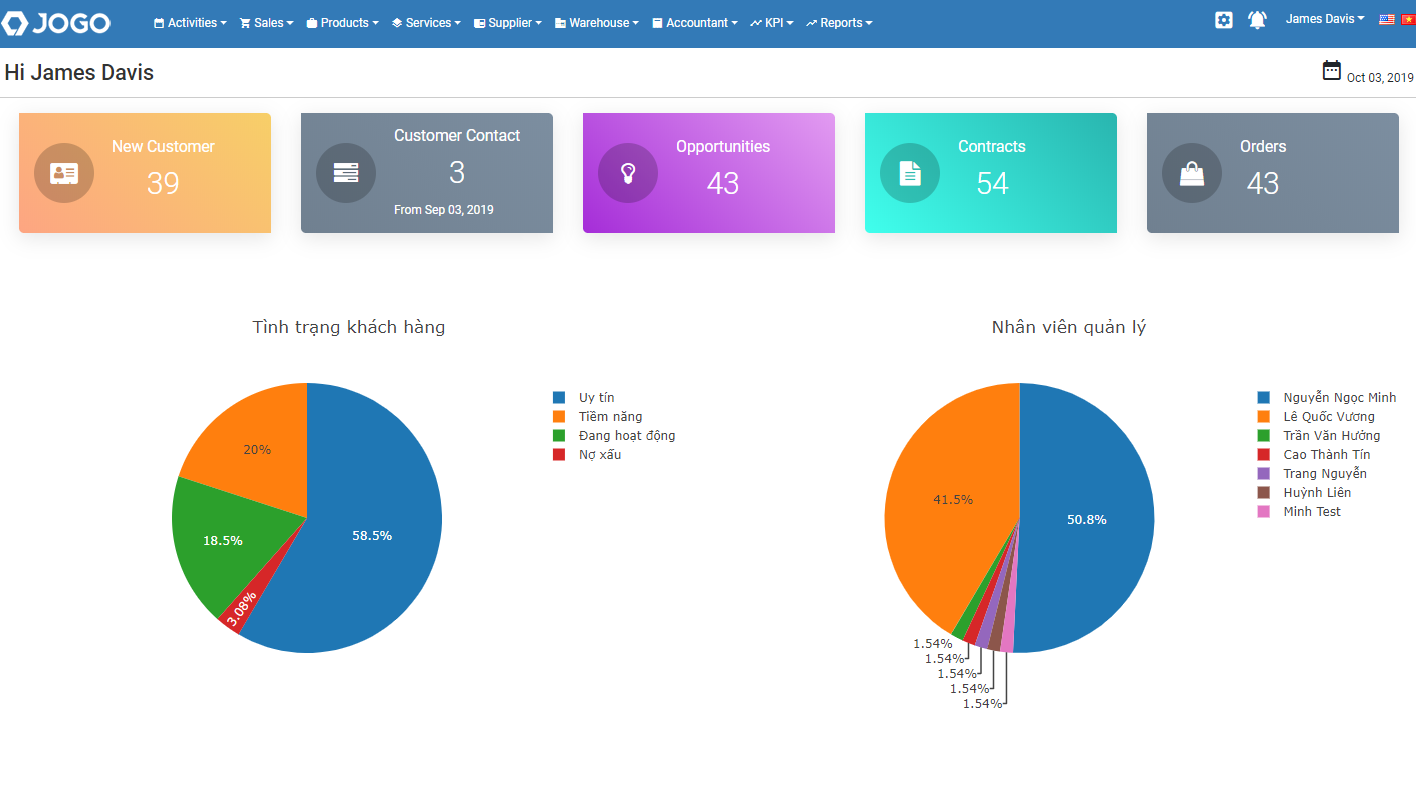
Task: Expand the Warehouse dropdown menu
Action: pos(597,23)
